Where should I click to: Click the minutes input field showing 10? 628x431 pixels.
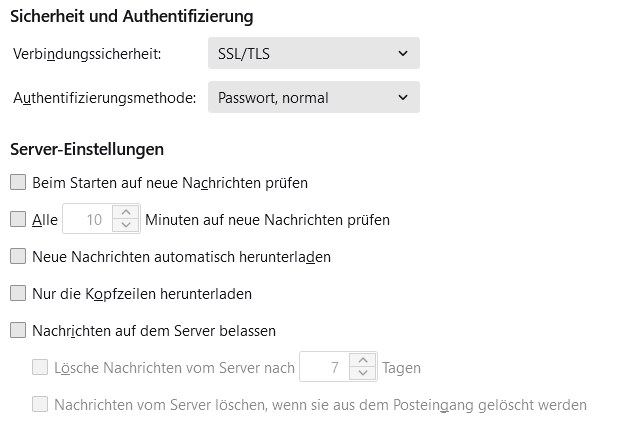pos(88,219)
